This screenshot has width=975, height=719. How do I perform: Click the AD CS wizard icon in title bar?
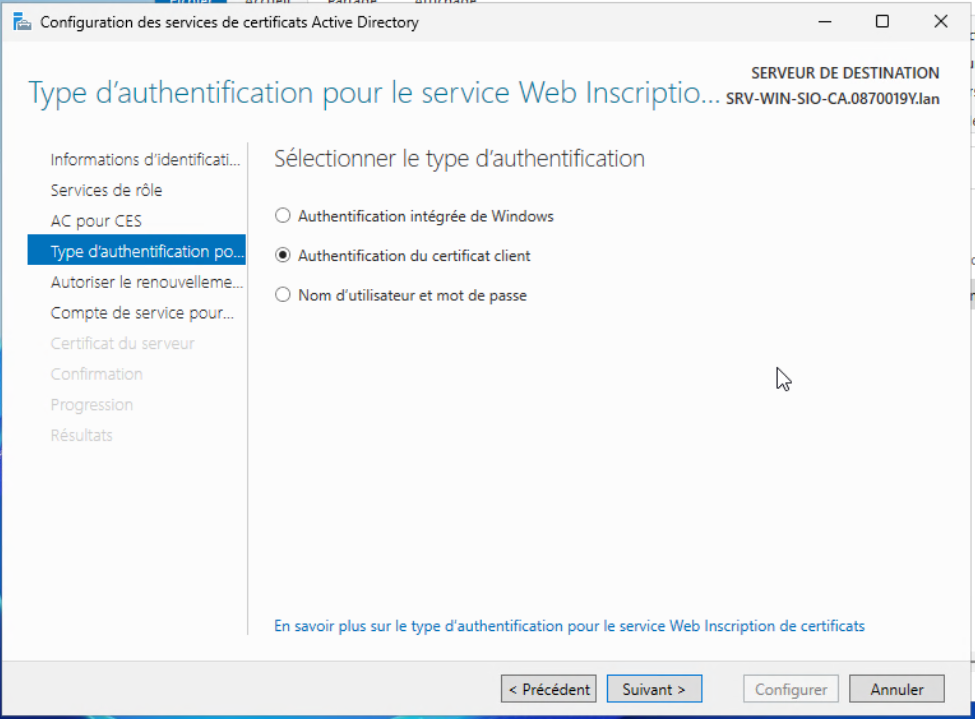(x=22, y=22)
